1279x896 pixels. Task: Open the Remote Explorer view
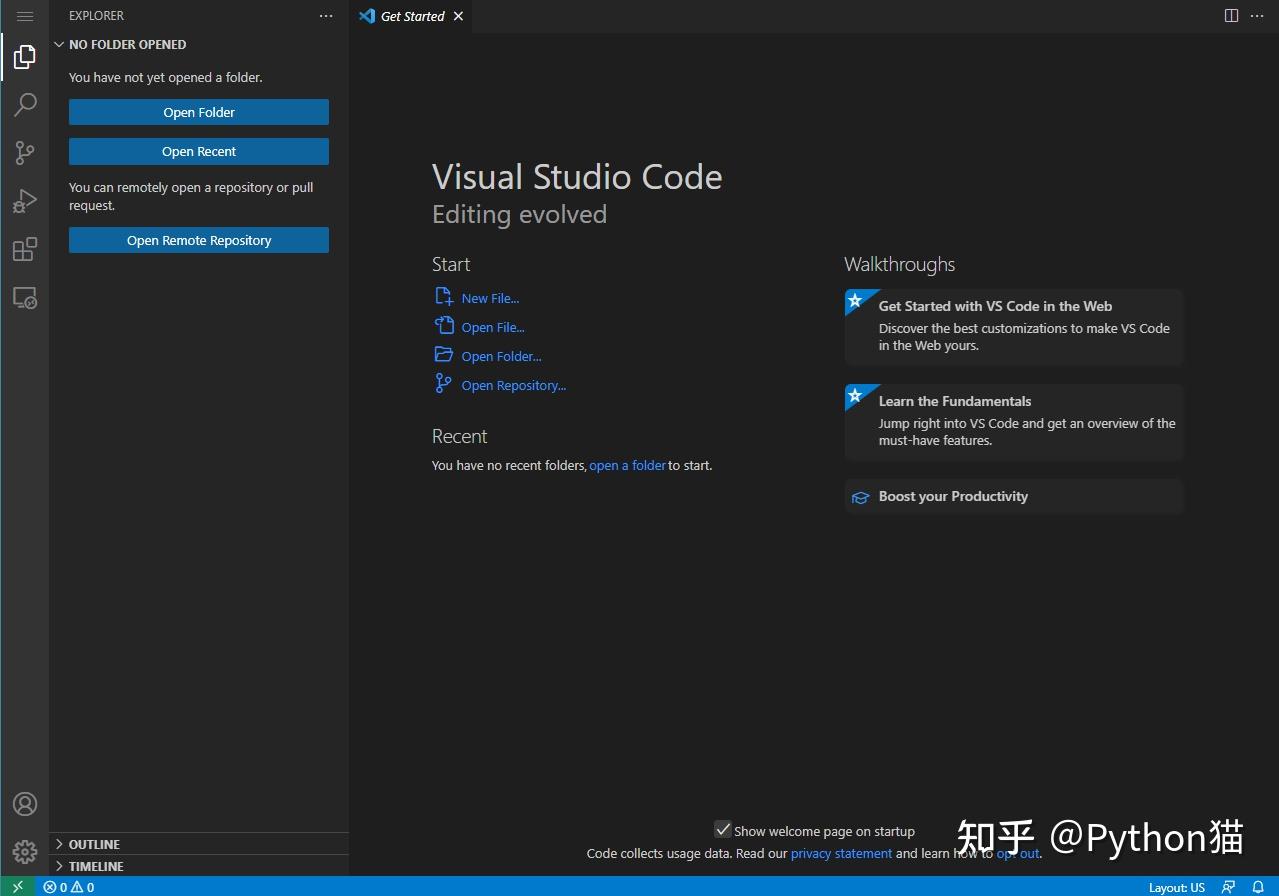25,297
